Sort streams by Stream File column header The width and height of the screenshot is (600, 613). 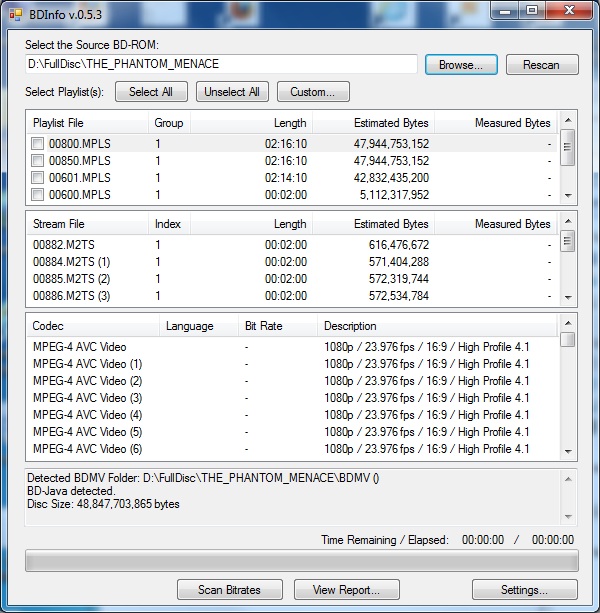(88, 224)
